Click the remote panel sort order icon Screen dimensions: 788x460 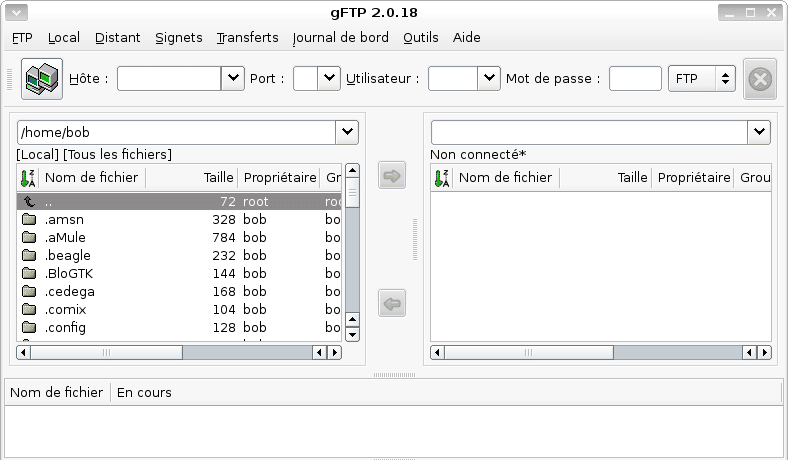(x=442, y=178)
